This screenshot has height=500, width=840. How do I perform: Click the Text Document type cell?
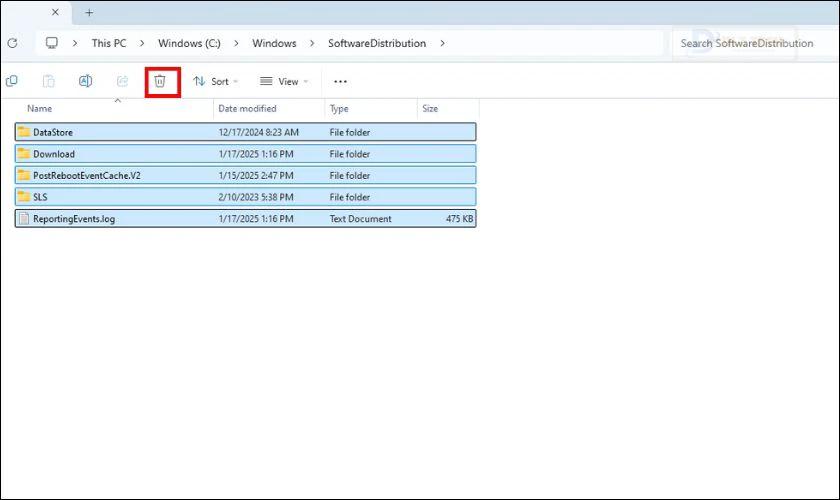pyautogui.click(x=360, y=219)
